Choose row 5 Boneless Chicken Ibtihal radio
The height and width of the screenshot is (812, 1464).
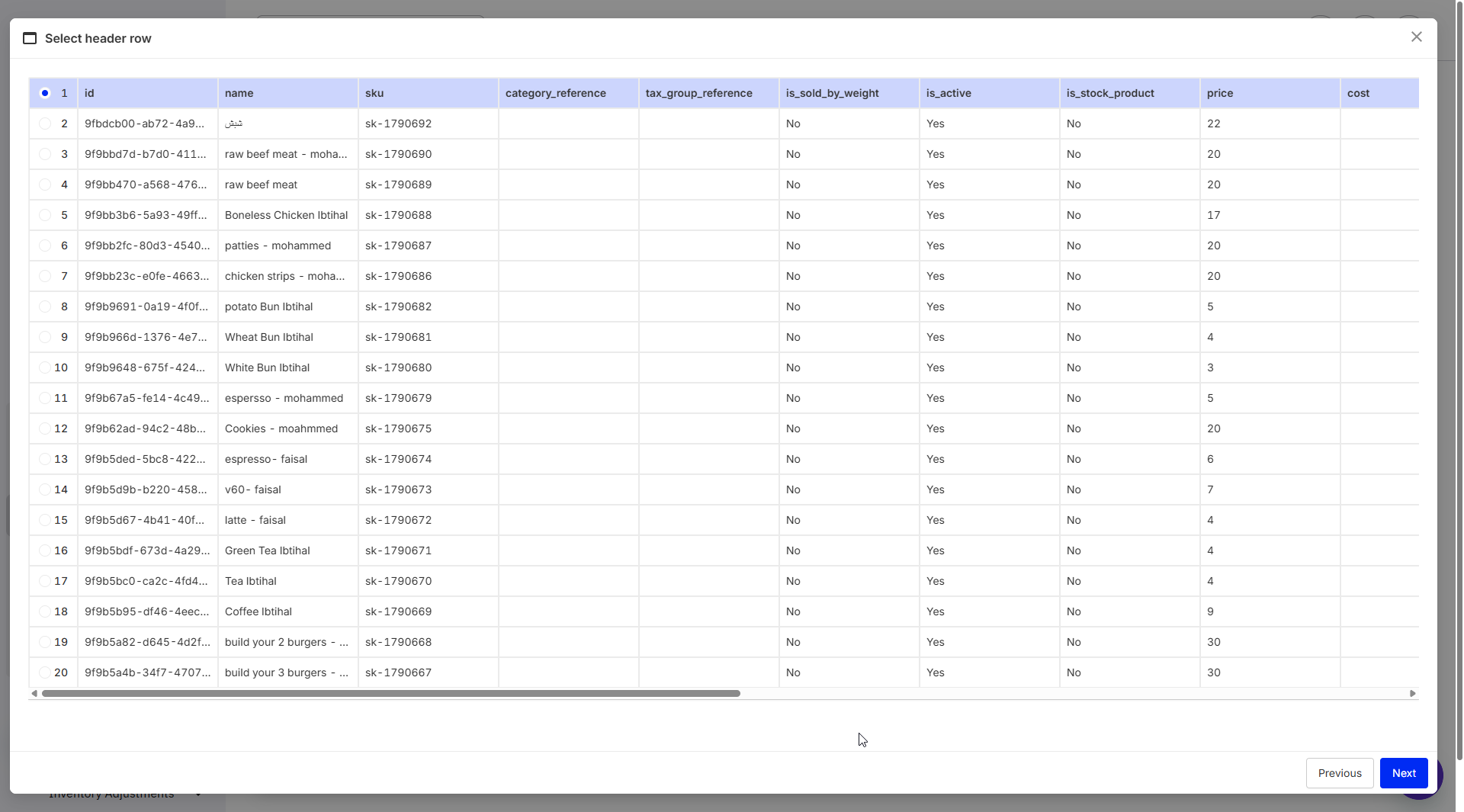pyautogui.click(x=45, y=215)
